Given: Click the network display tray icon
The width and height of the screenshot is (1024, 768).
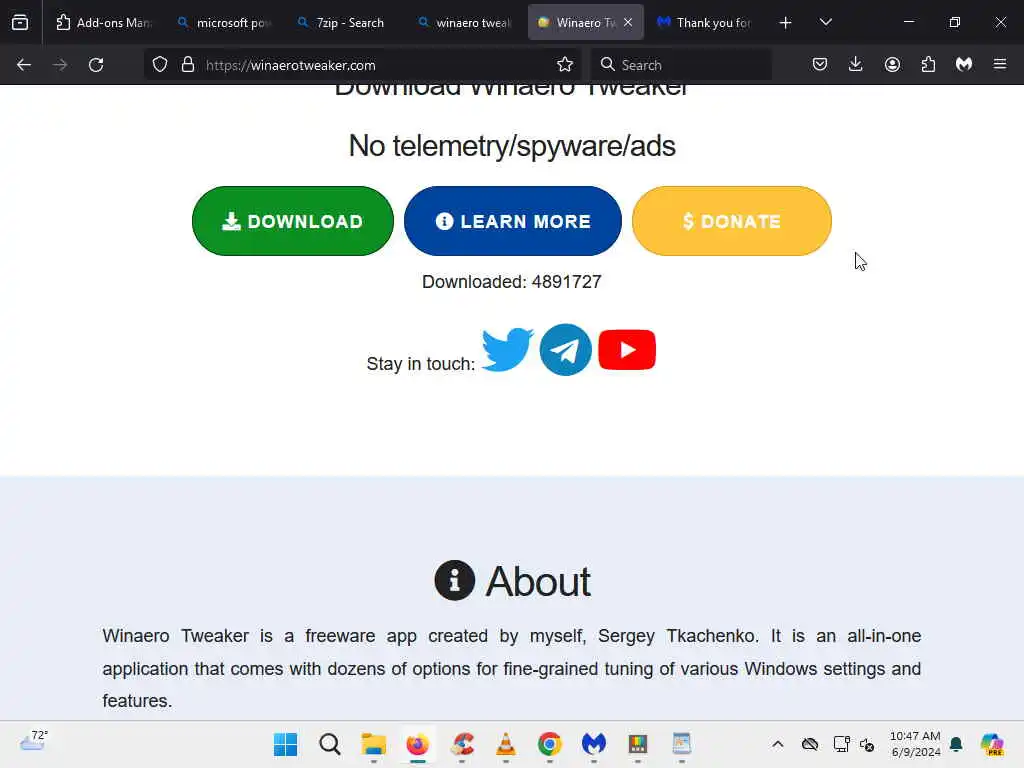Looking at the screenshot, I should tap(841, 744).
